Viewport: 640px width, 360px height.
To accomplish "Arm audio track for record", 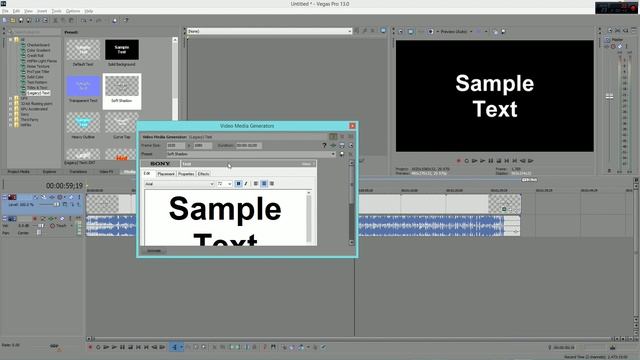I will pos(35,219).
